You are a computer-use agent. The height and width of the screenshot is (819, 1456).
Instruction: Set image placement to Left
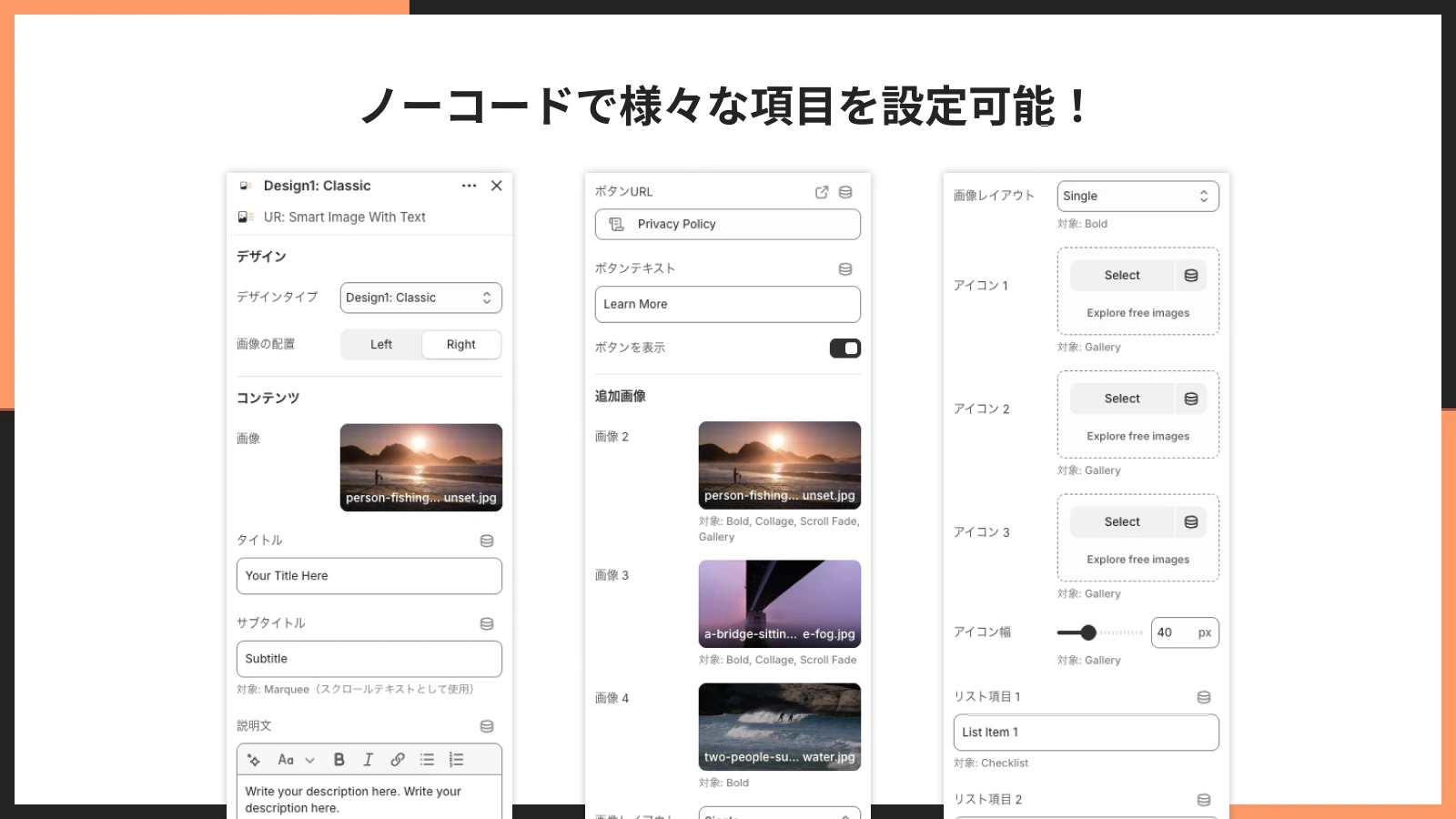coord(381,345)
